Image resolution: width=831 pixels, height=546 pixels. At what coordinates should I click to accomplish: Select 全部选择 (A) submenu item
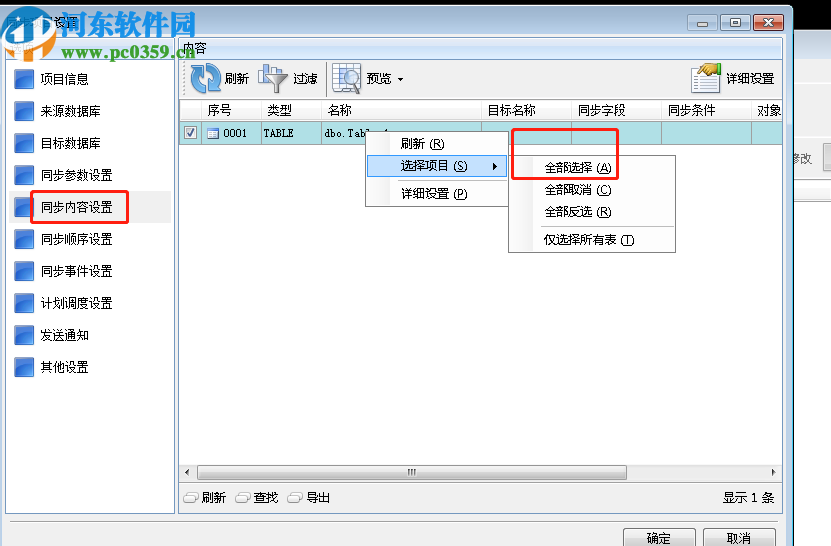coord(592,168)
